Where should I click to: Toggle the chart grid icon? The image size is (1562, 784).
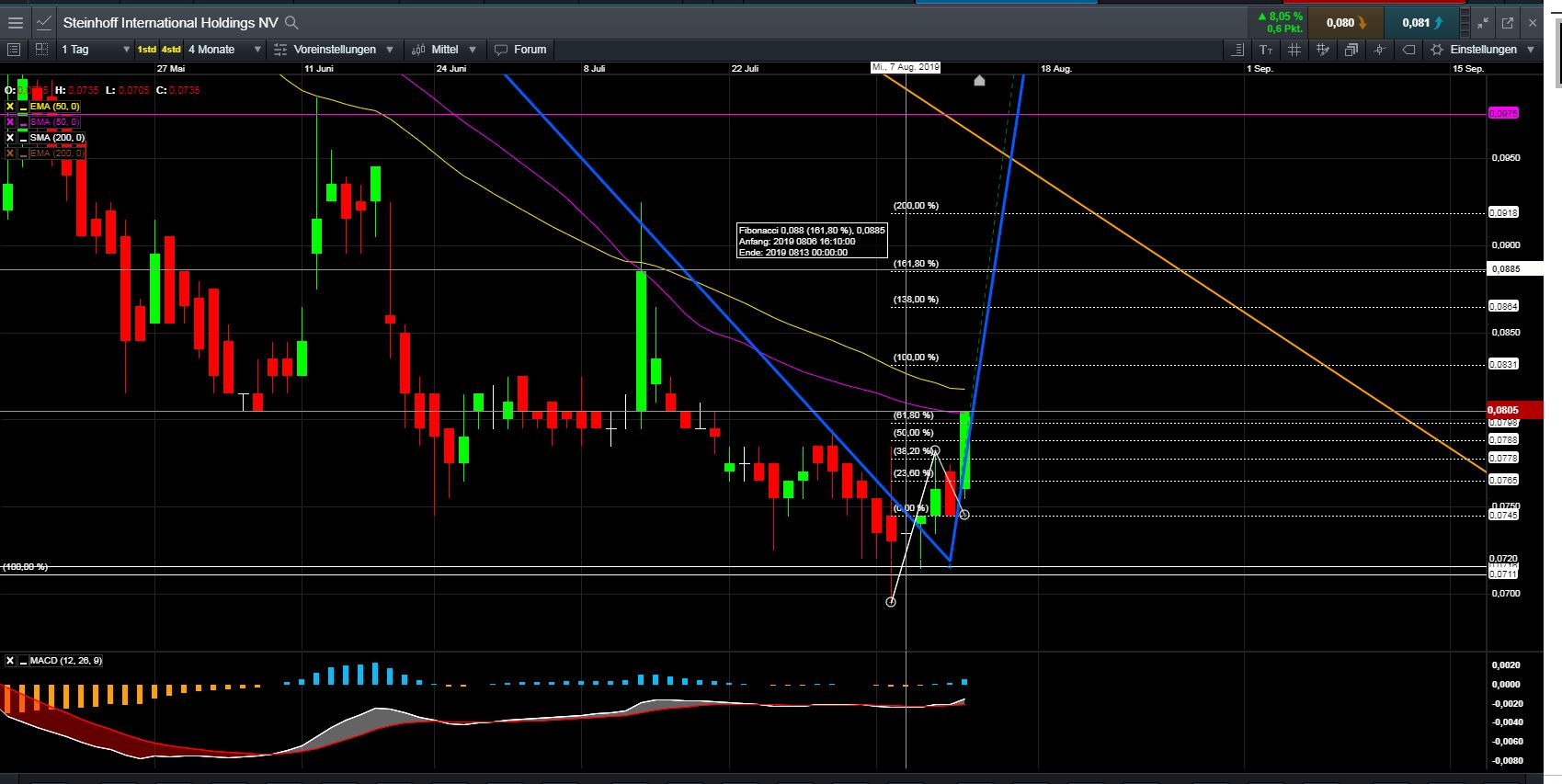(1294, 50)
